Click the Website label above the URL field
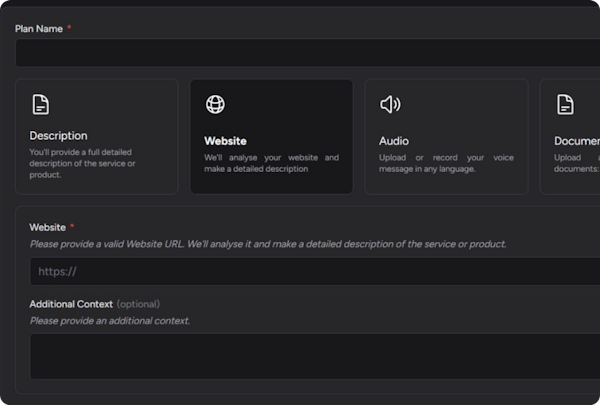600x405 pixels. click(48, 228)
